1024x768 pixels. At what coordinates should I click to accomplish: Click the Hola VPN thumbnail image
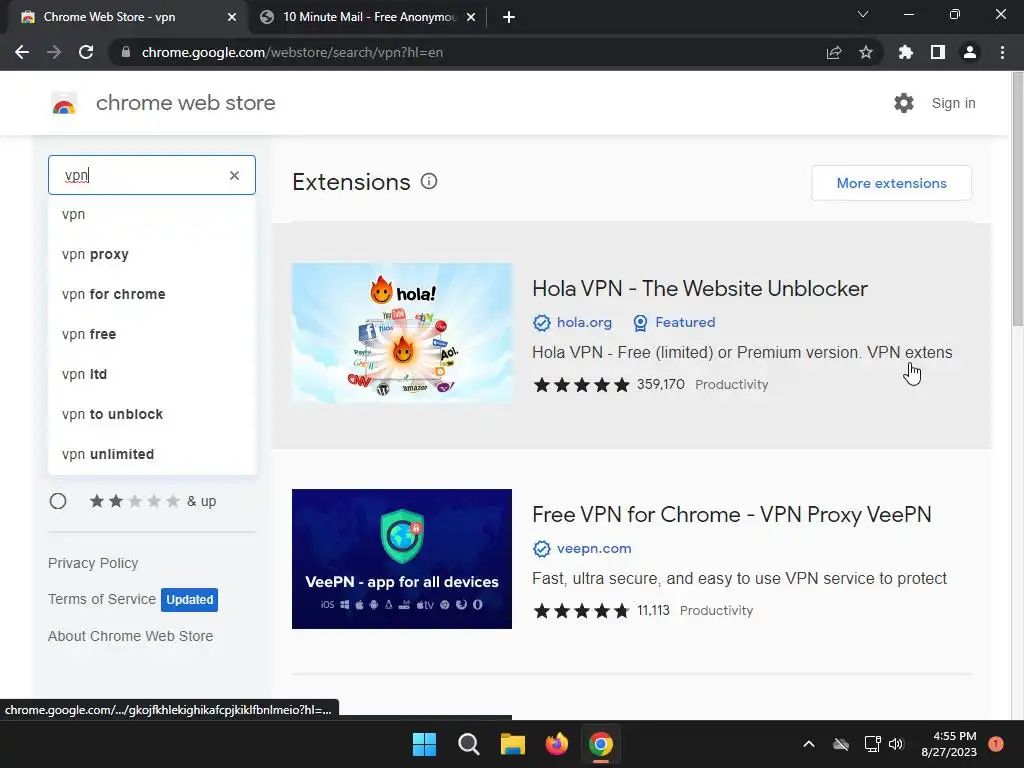coord(402,333)
